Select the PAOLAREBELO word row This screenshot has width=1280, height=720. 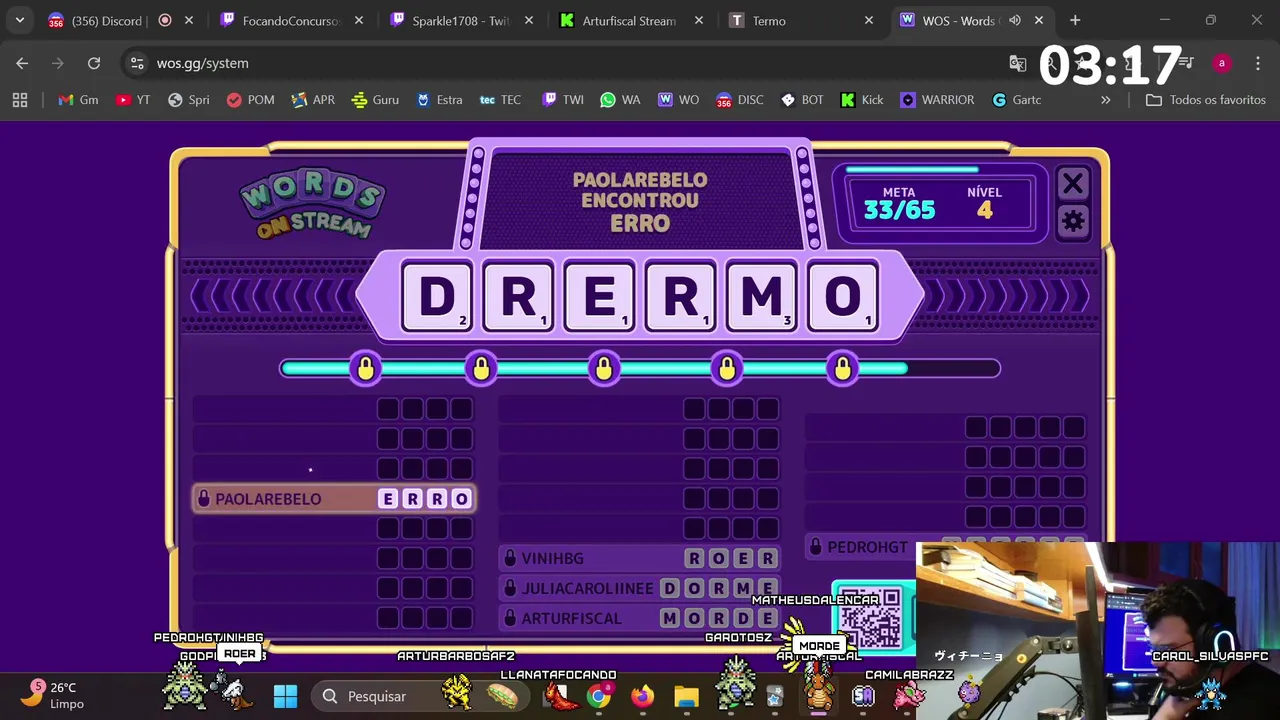333,499
